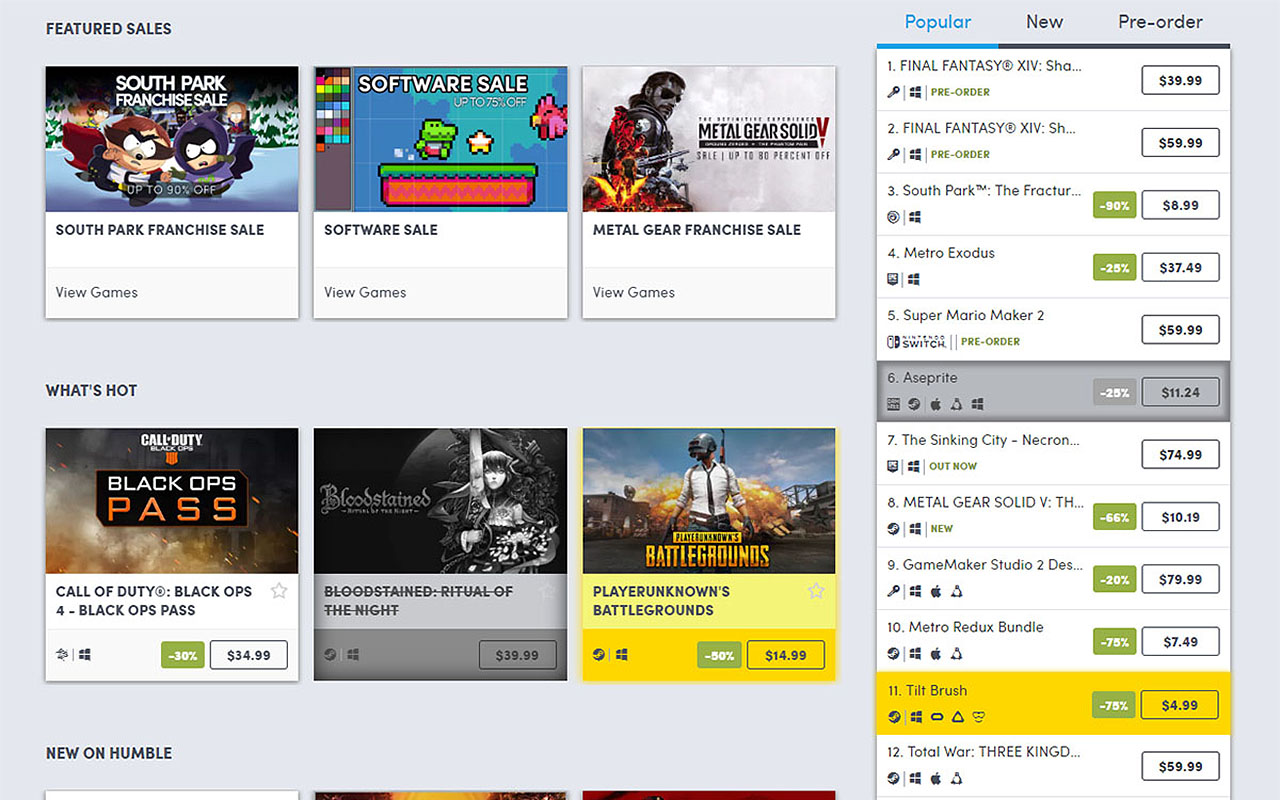Click the title 5. Super Mario Maker 2
The height and width of the screenshot is (800, 1280).
(966, 315)
